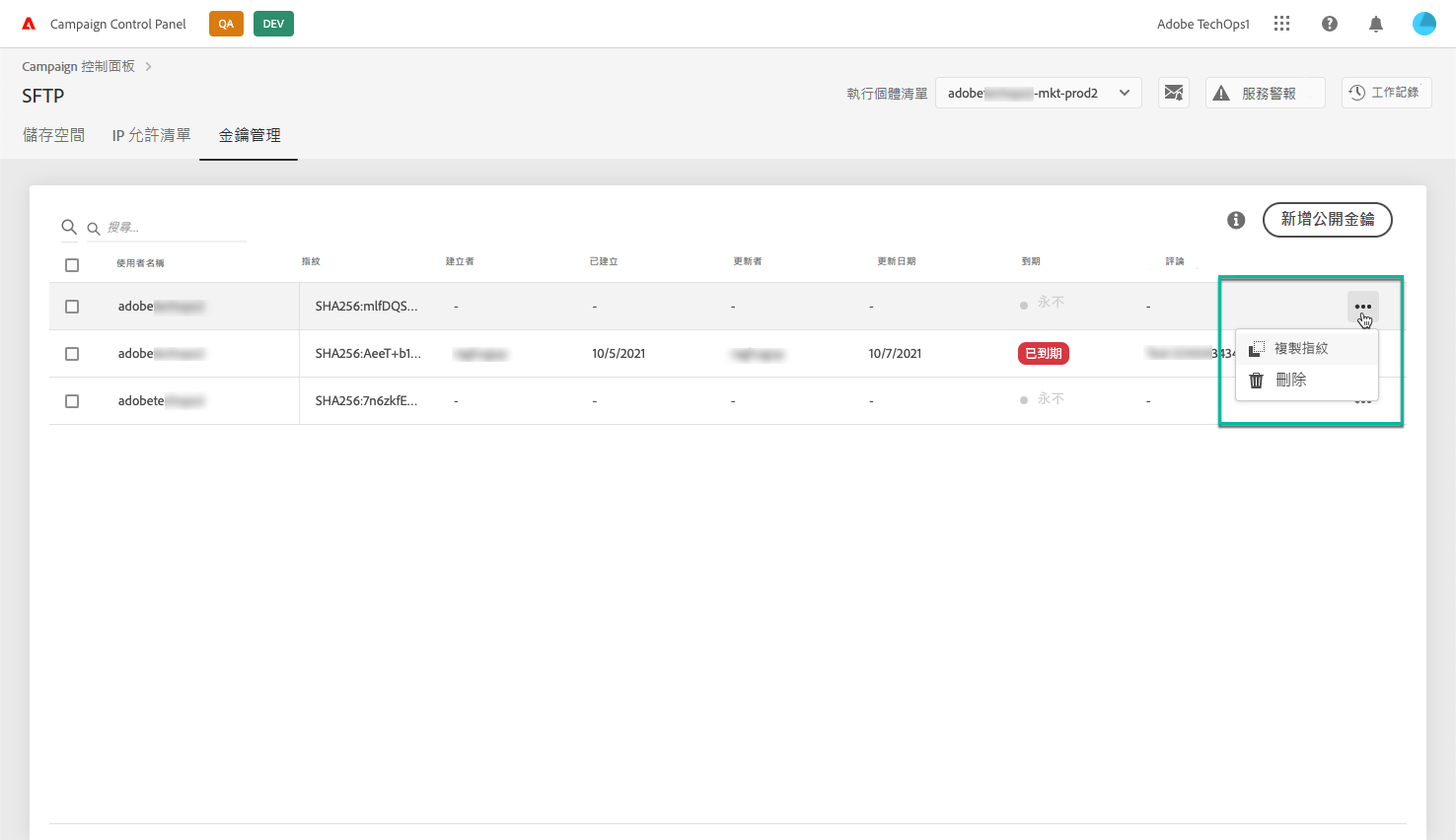Select the 金鑰管理 tab
The height and width of the screenshot is (840, 1456).
(x=250, y=135)
